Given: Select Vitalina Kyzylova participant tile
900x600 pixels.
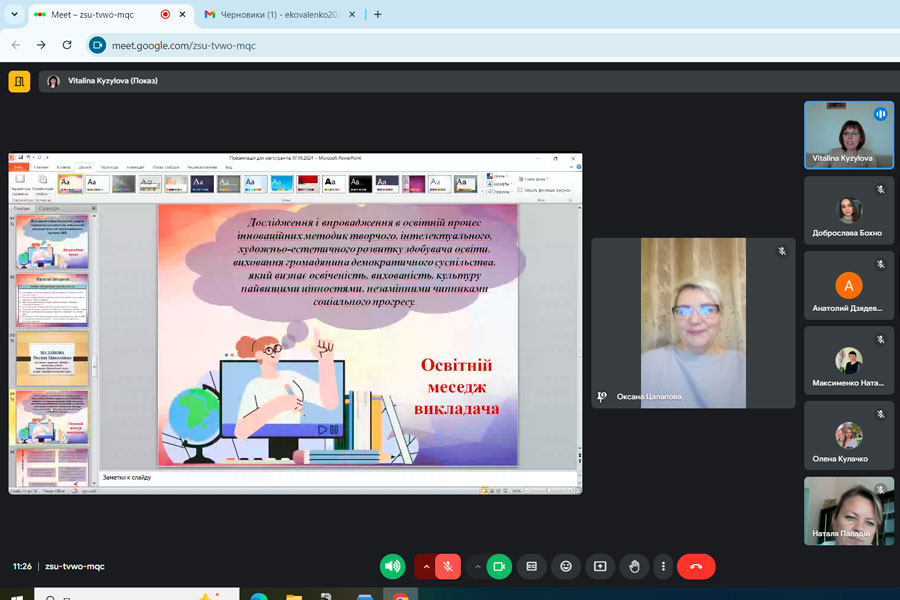Looking at the screenshot, I should [849, 135].
